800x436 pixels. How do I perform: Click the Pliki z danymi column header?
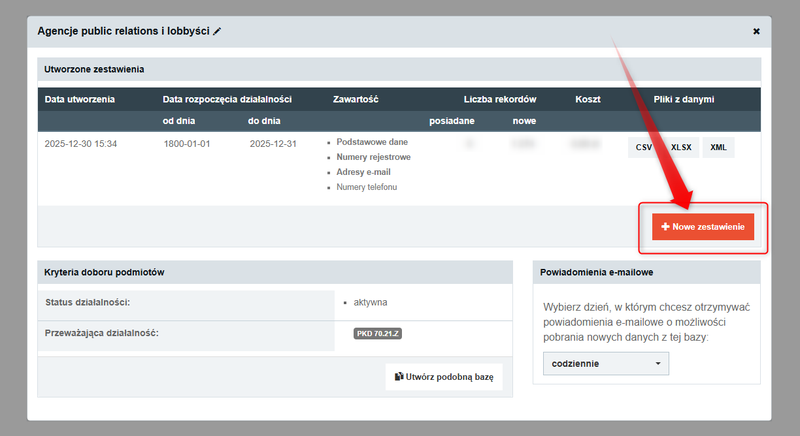tap(684, 99)
